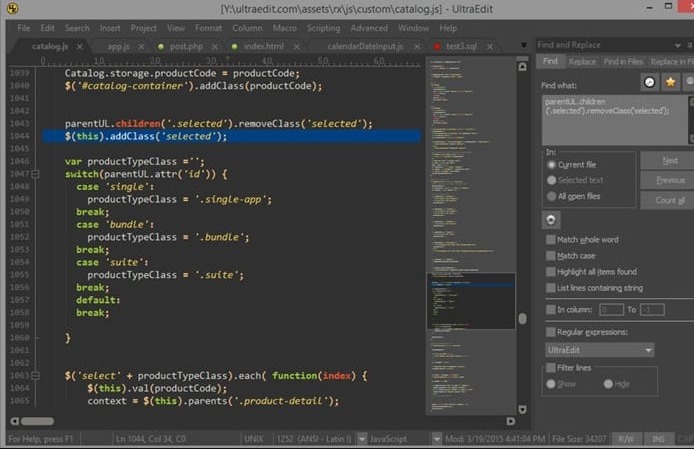Click the favorites star icon
This screenshot has width=694, height=449.
coord(669,82)
